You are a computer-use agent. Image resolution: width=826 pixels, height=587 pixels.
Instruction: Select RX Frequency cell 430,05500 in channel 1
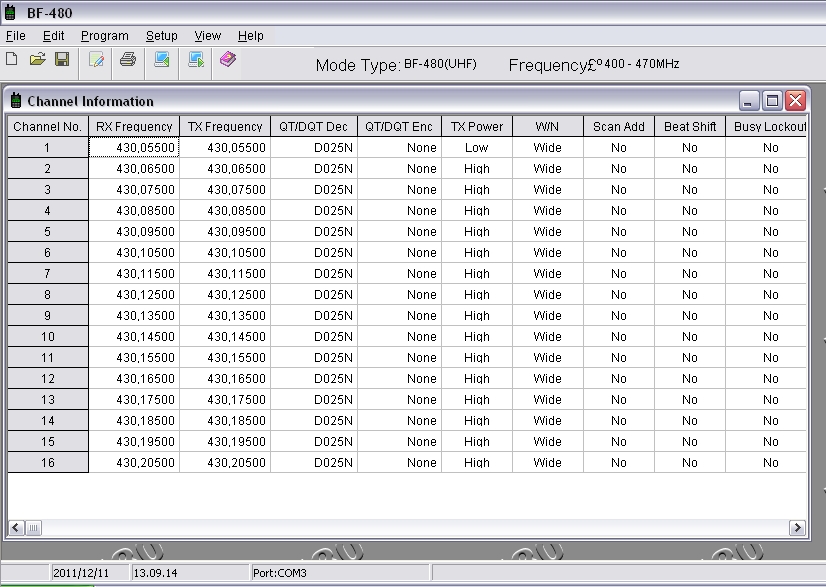coord(134,148)
